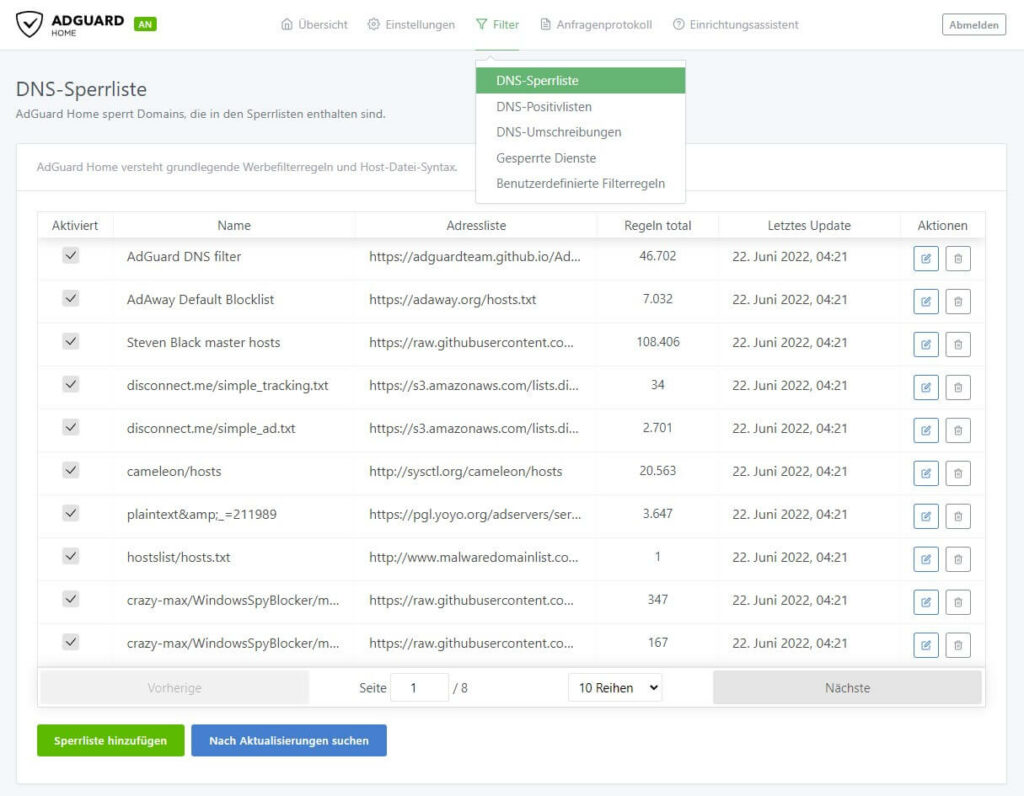Click Sperrliste hinzufügen
The height and width of the screenshot is (796, 1024).
(x=110, y=740)
